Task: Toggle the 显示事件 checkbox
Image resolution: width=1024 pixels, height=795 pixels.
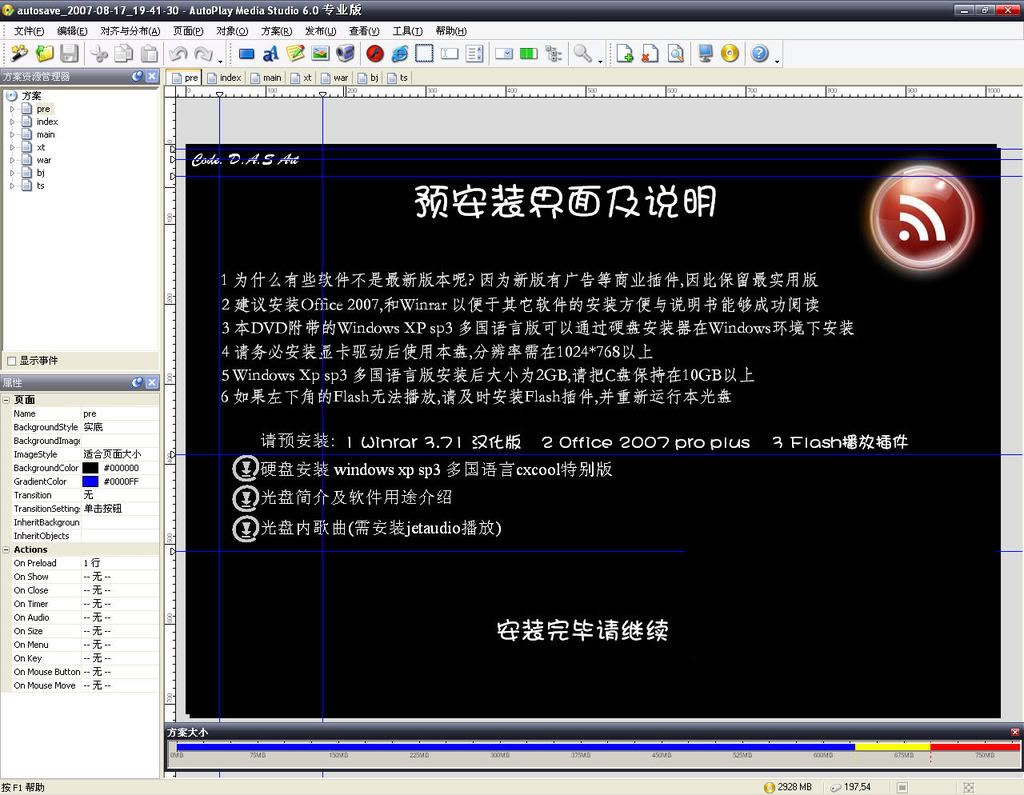Action: (11, 361)
